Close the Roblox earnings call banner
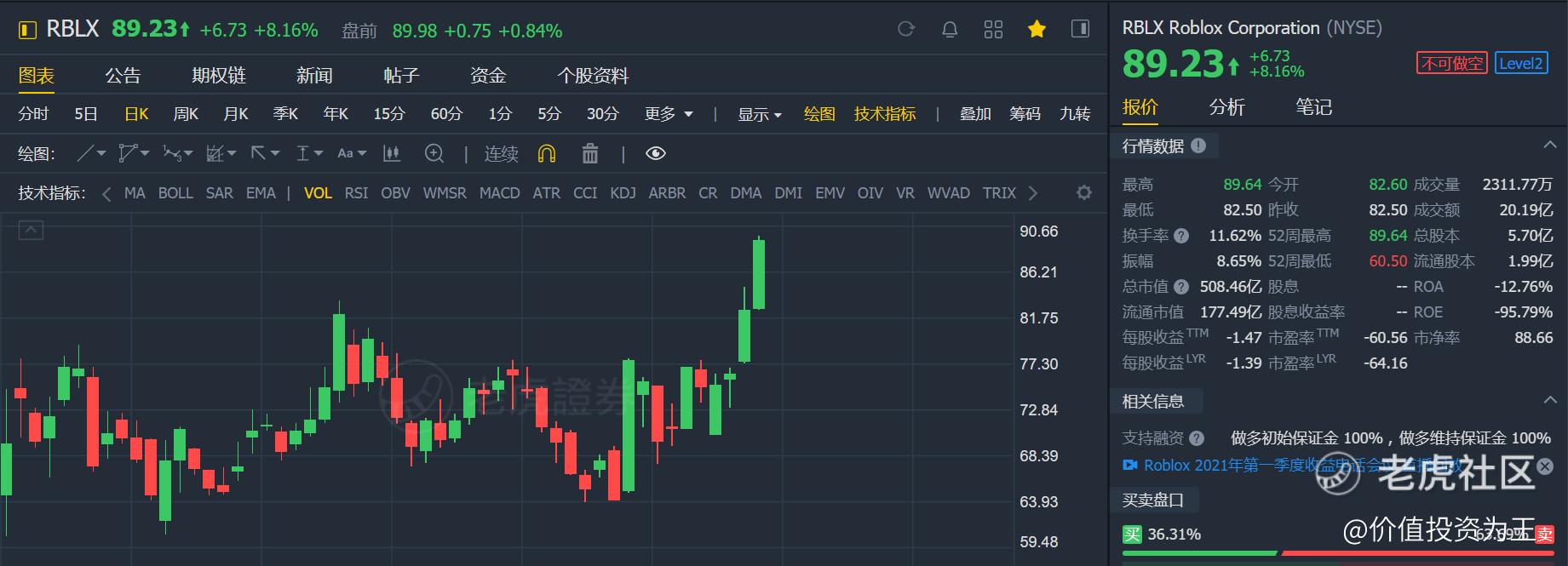This screenshot has height=566, width=1568. click(1545, 466)
